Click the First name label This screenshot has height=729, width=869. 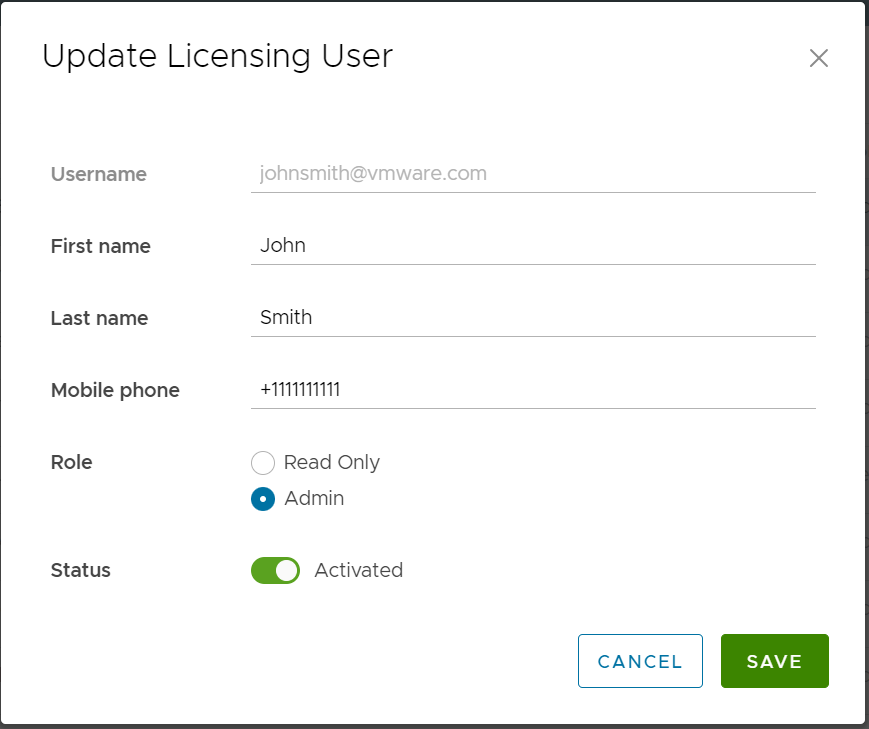tap(100, 246)
